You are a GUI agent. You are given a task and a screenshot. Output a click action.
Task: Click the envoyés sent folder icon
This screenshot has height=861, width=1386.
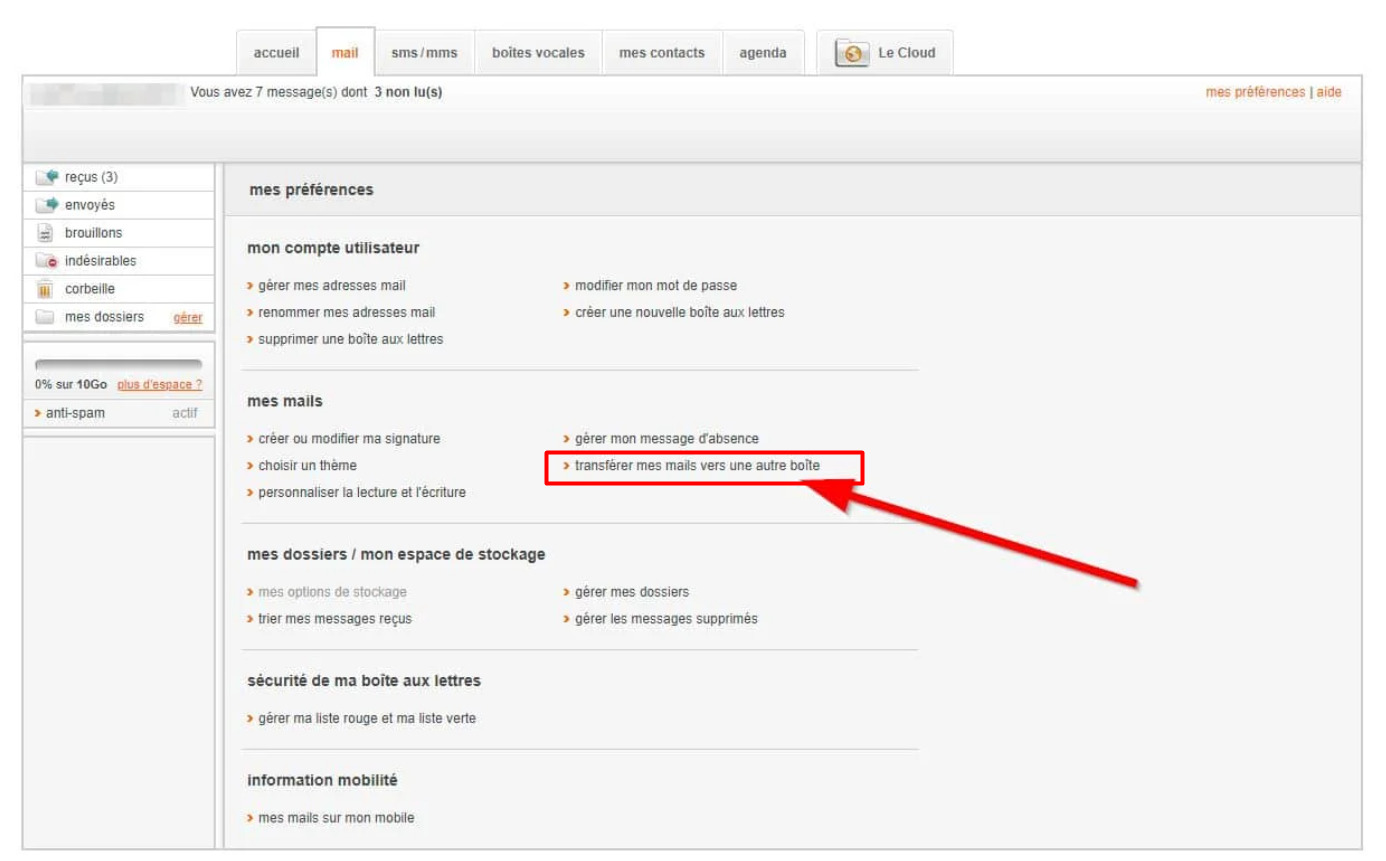pyautogui.click(x=47, y=205)
